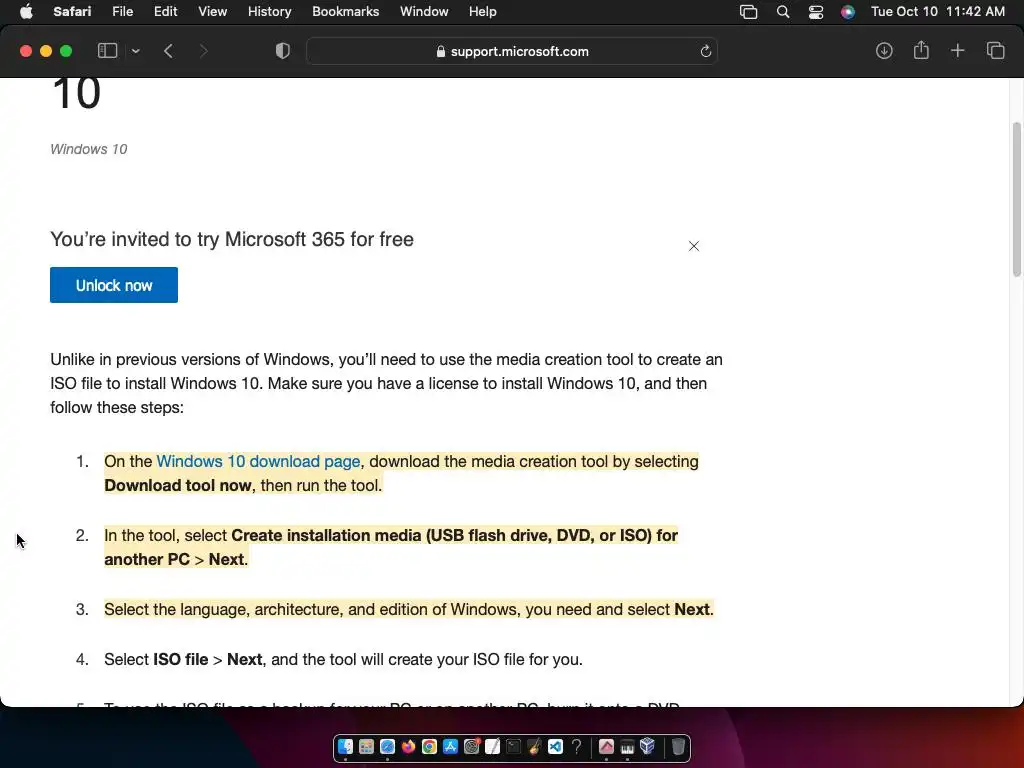
Task: Click step 3 about language and architecture
Action: [x=409, y=609]
